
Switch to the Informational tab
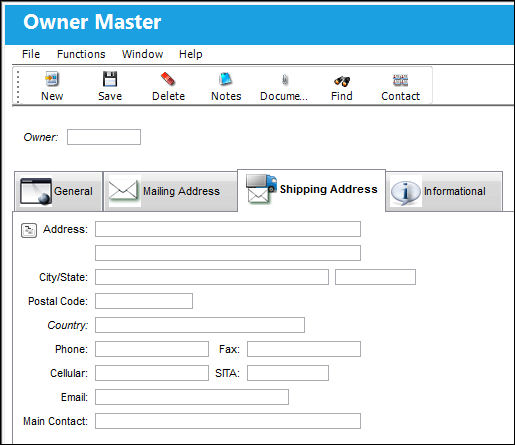point(444,191)
